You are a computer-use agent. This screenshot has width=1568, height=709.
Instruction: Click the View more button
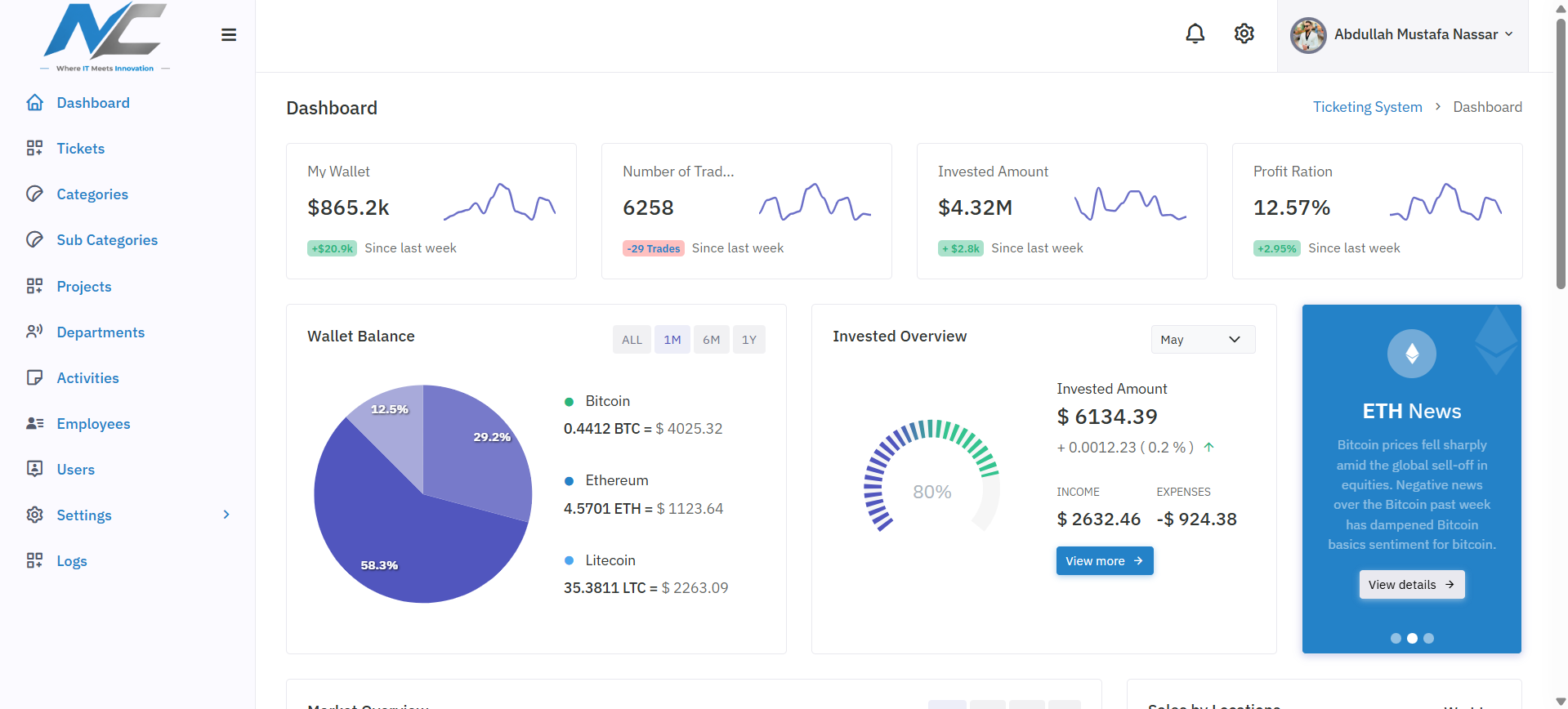point(1104,561)
